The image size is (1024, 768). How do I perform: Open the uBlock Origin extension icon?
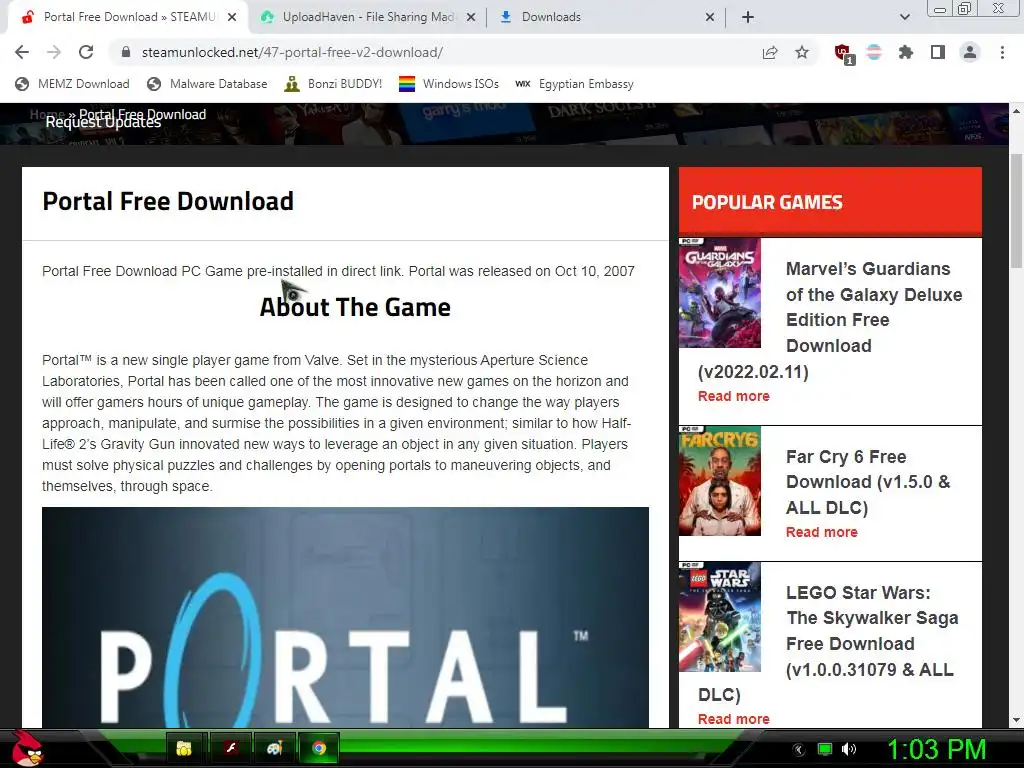844,54
